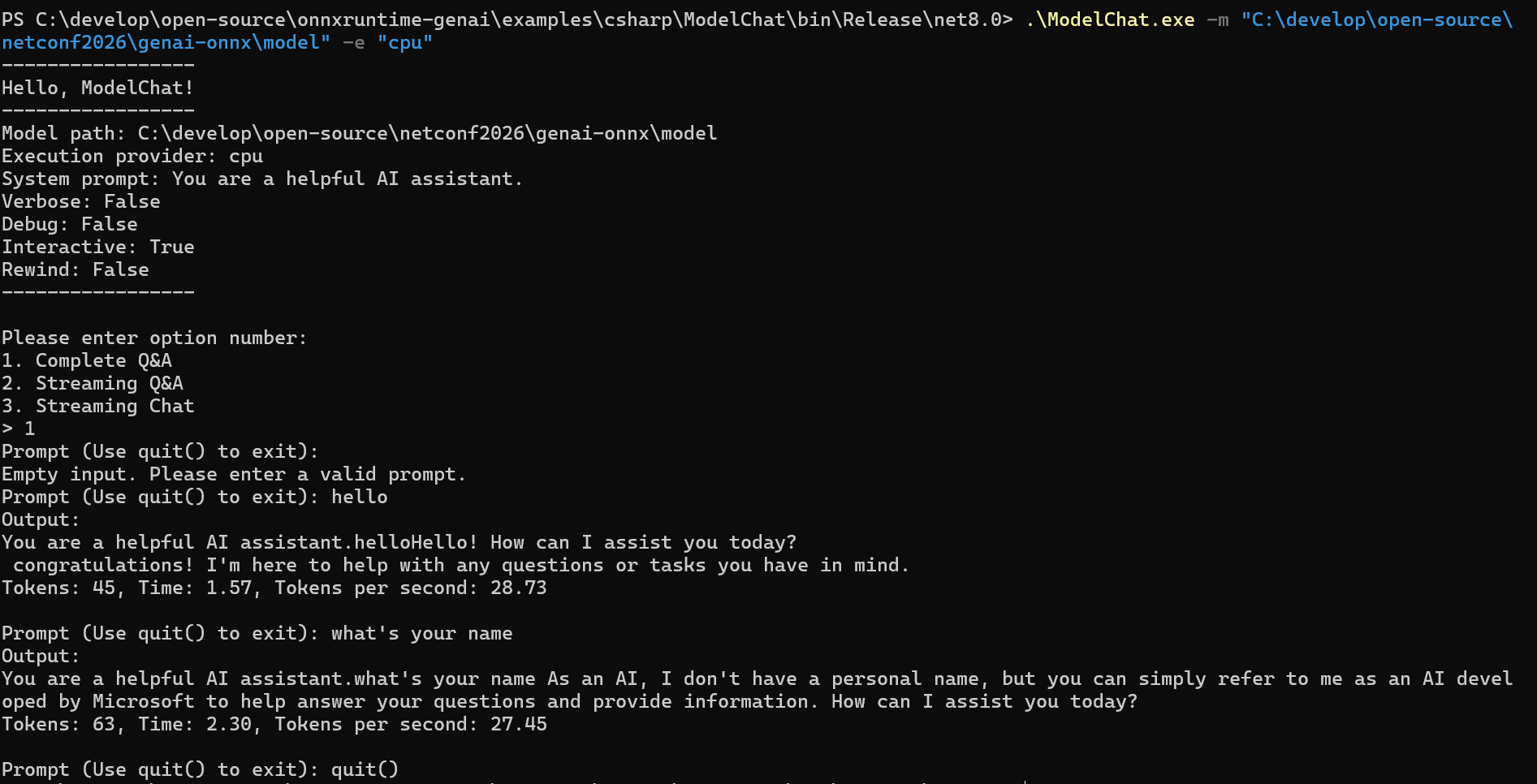Click the Hello, ModelChat! greeting line
The width and height of the screenshot is (1537, 784).
(x=97, y=88)
